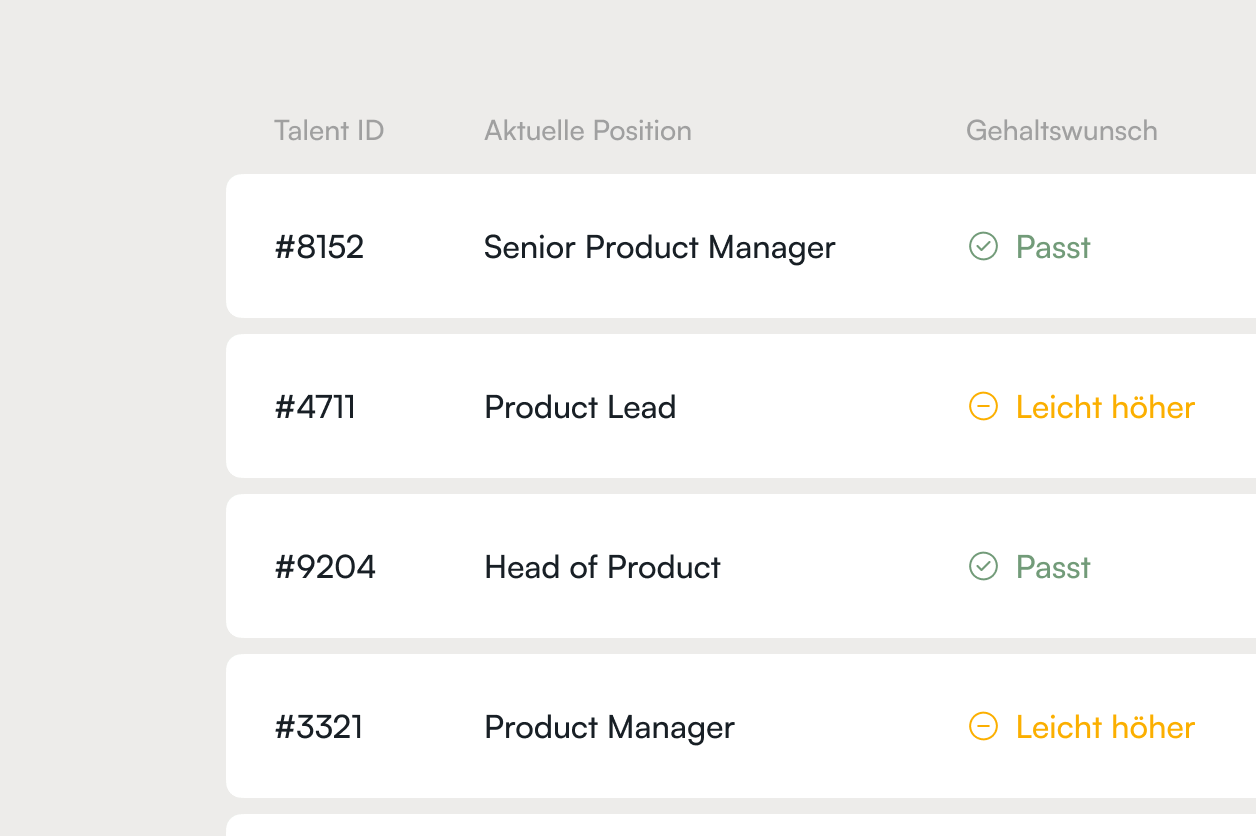Click Leicht höher label in row #4711

click(x=1105, y=407)
